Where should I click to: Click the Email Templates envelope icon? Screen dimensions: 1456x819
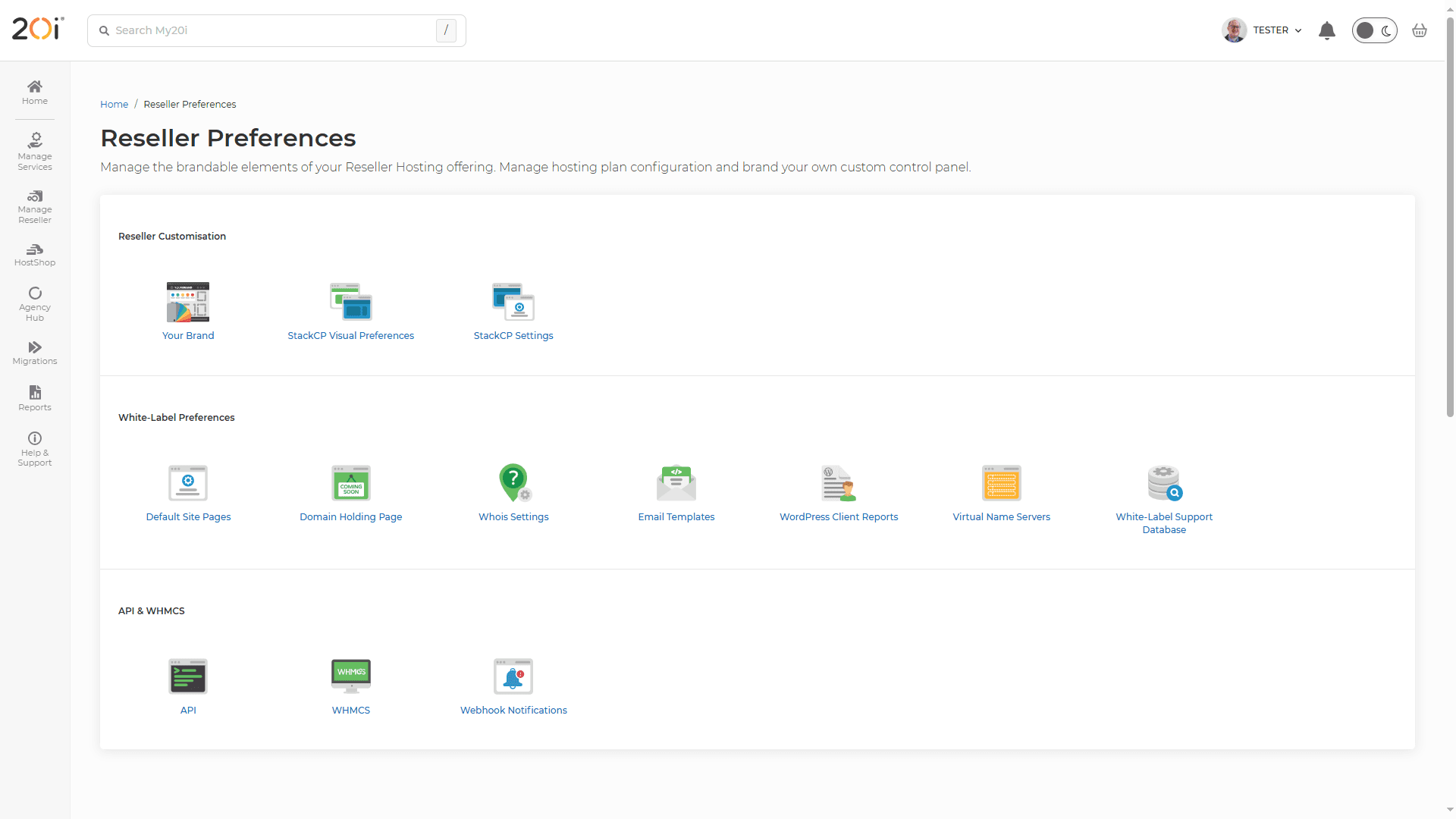click(x=676, y=483)
